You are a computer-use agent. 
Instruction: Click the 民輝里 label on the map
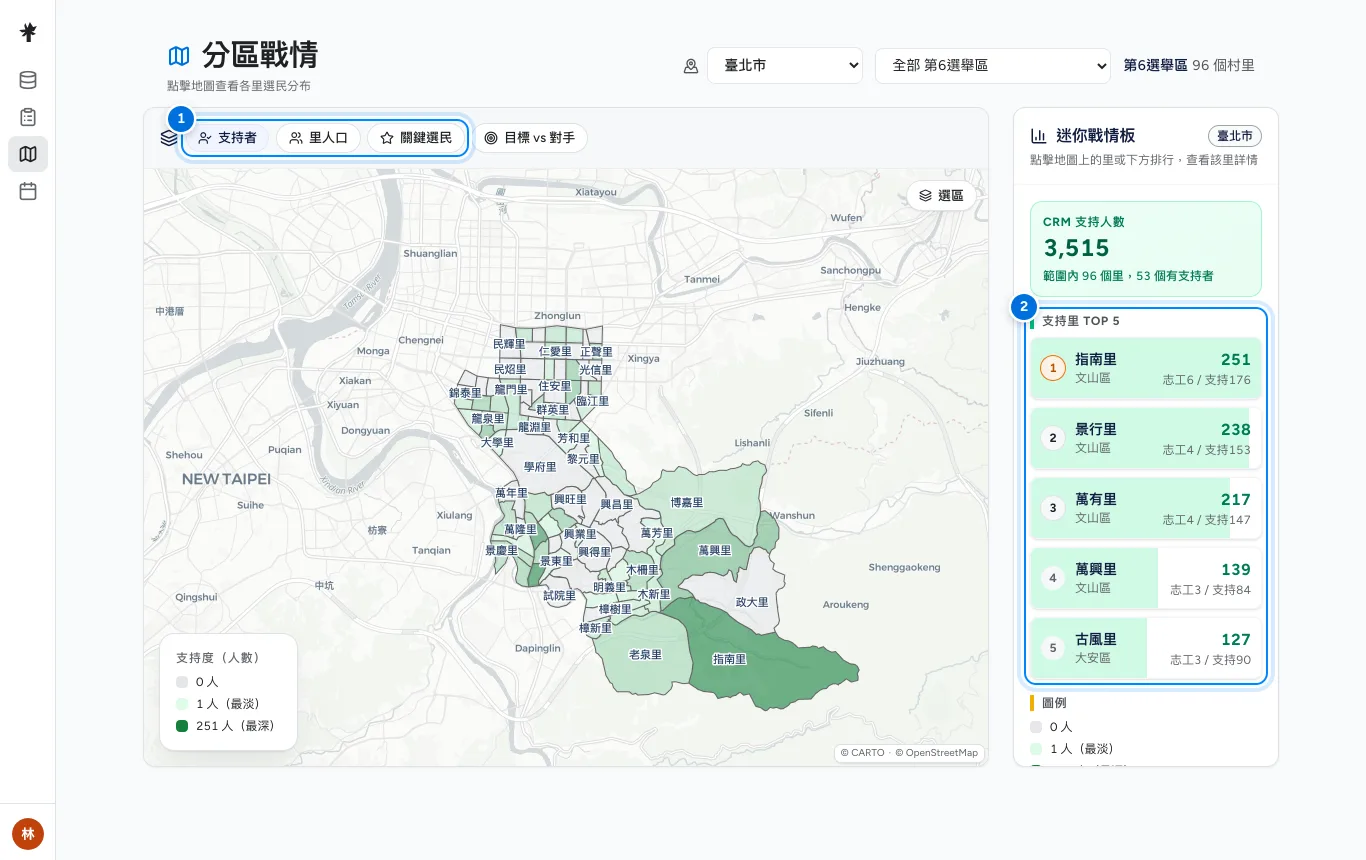tap(509, 344)
